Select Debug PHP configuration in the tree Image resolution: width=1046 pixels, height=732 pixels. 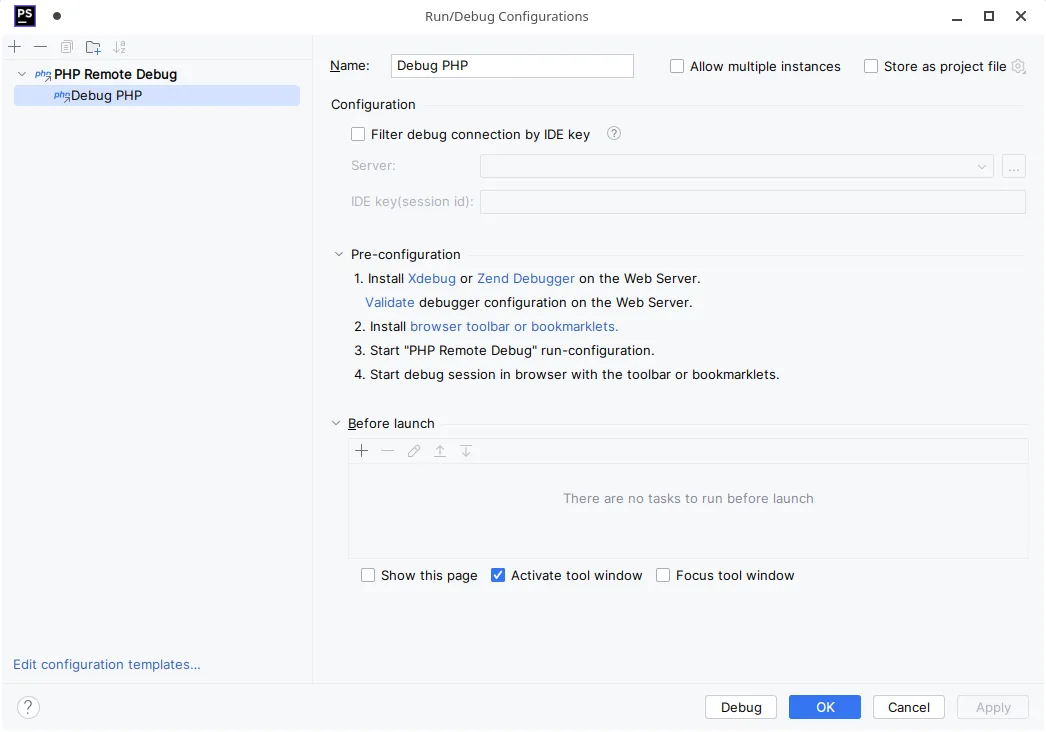point(106,96)
